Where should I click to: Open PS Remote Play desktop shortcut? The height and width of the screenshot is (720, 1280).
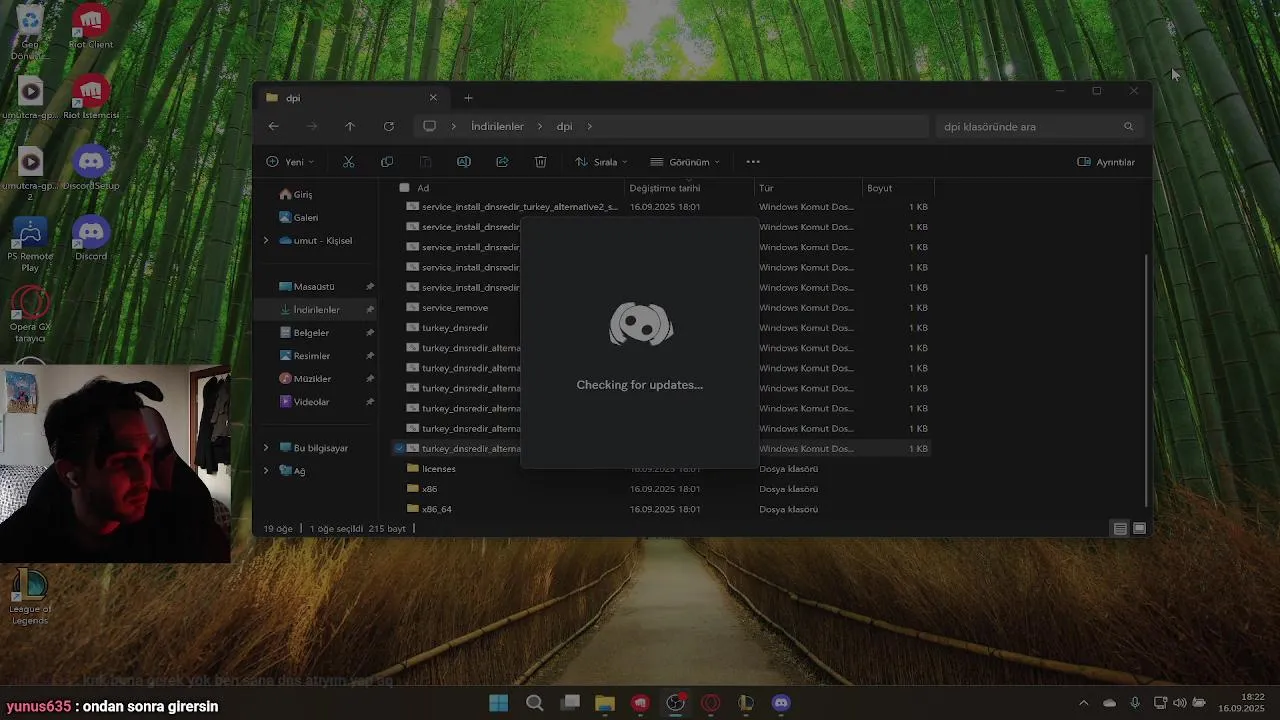(30, 244)
